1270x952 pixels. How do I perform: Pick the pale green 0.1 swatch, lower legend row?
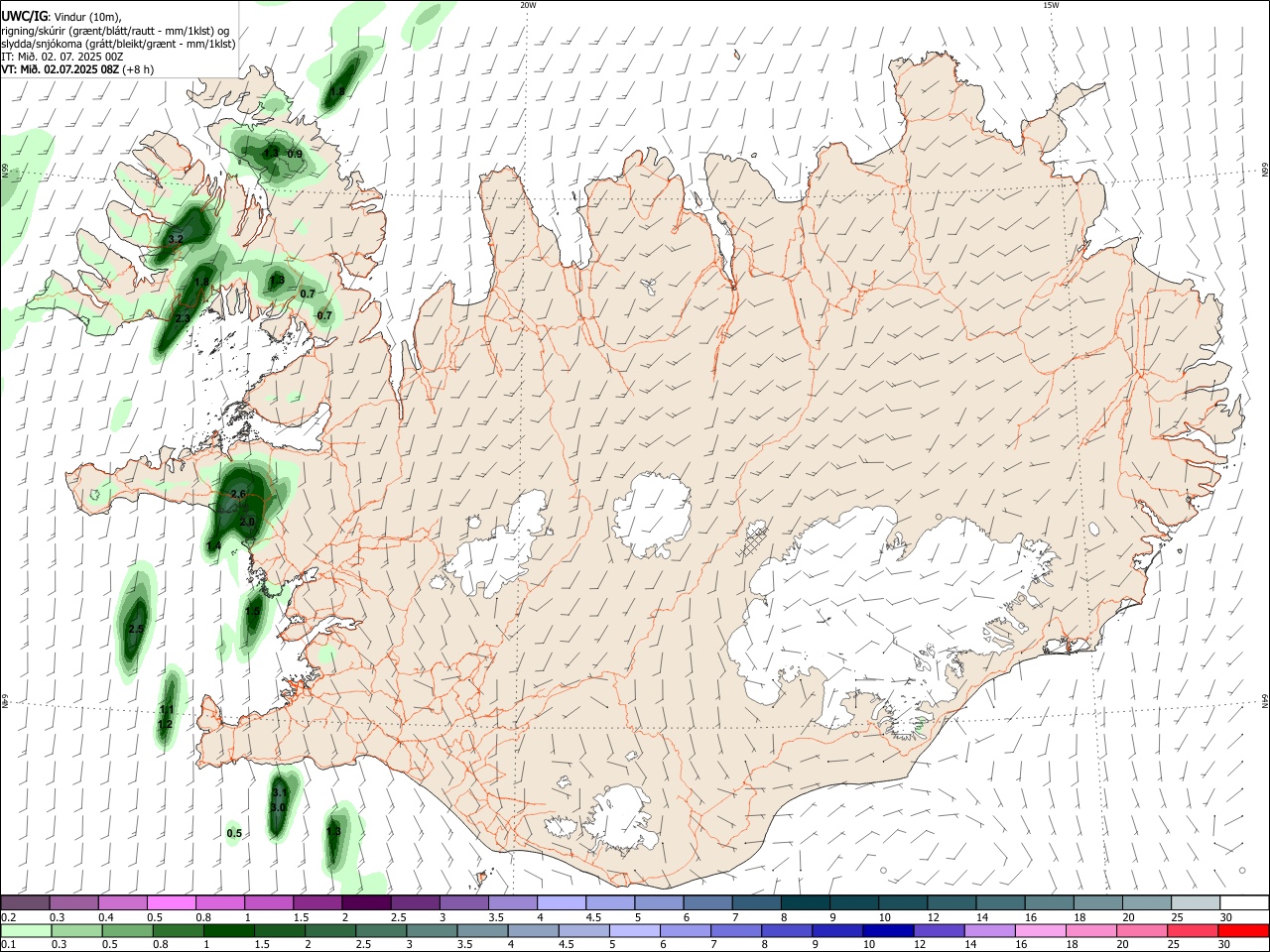click(x=27, y=930)
